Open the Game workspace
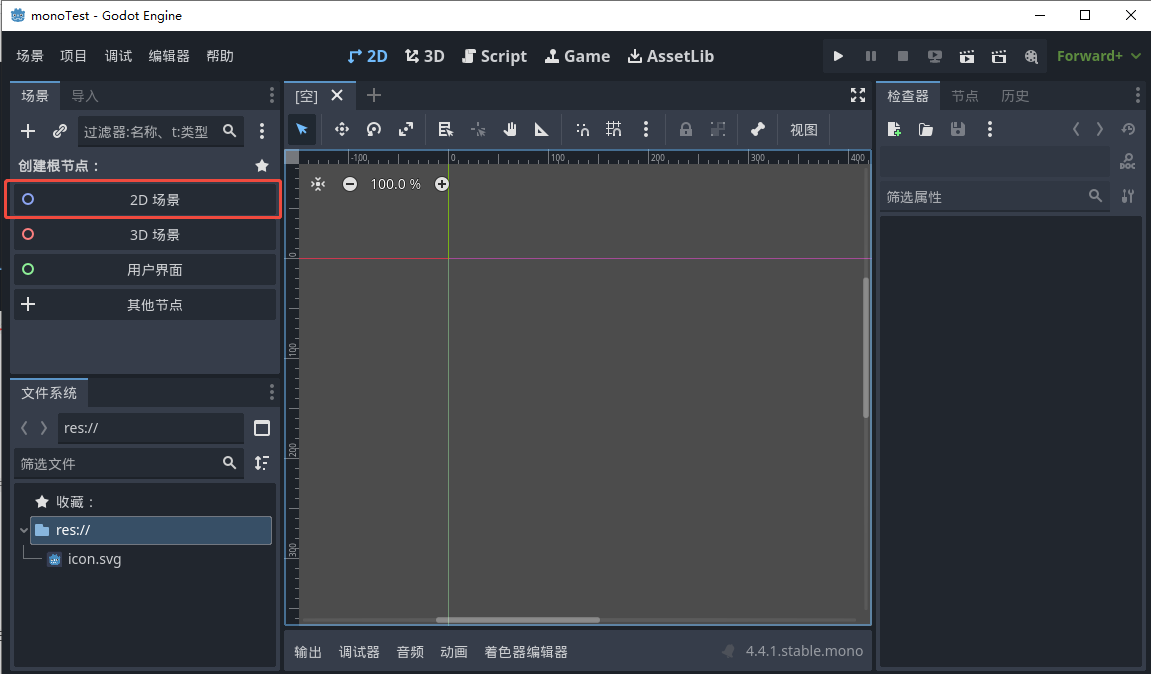 coord(578,57)
